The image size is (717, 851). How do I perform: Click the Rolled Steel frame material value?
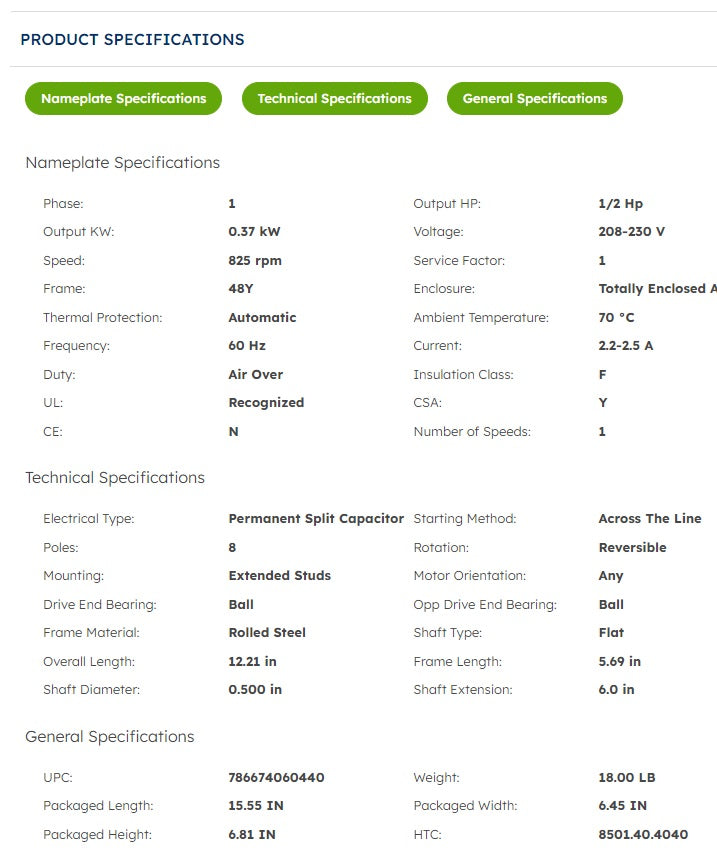click(x=267, y=633)
